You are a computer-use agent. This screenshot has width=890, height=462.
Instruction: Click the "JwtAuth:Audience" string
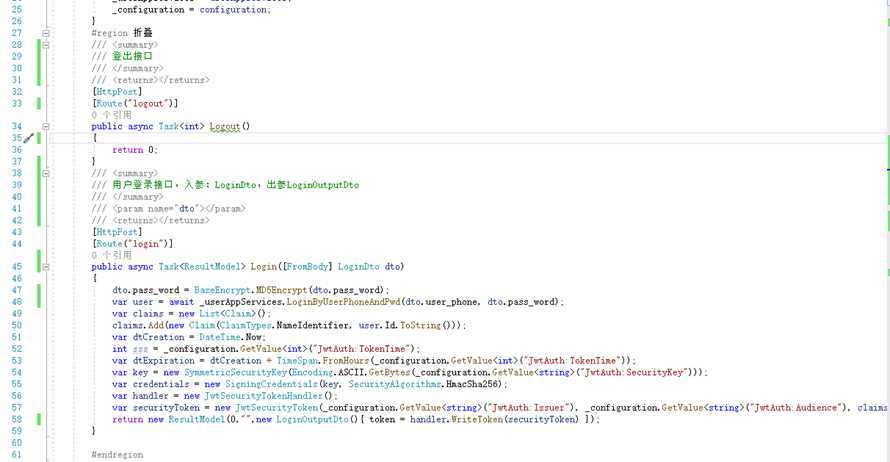point(794,408)
